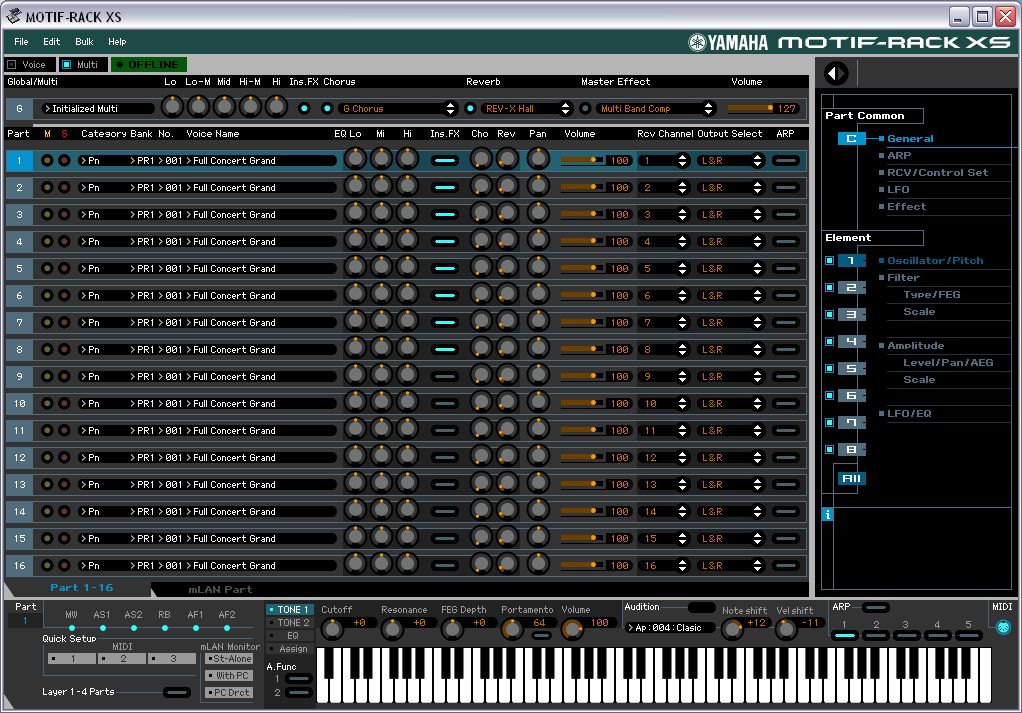Mute Part 1 with M button

(47, 160)
